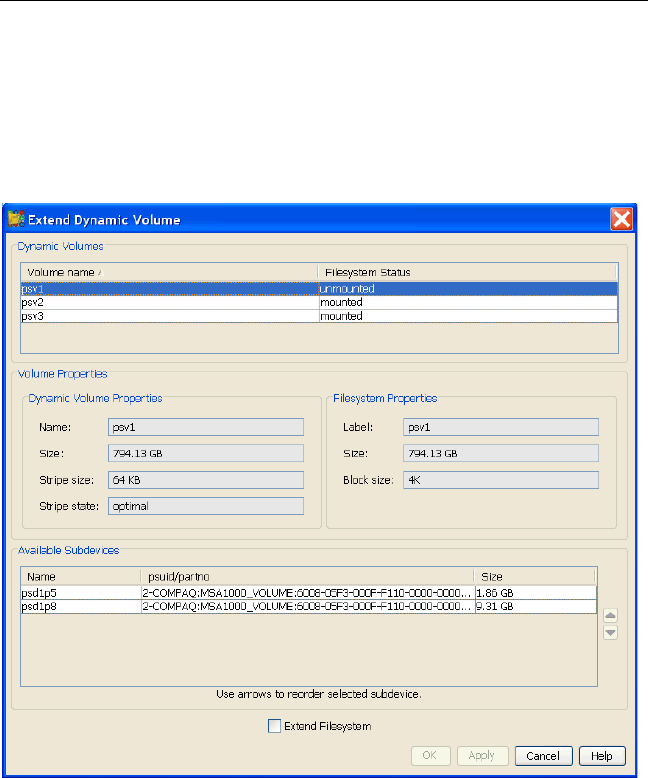Viewport: 648px width, 778px height.
Task: Click the Block size field
Action: (x=500, y=479)
